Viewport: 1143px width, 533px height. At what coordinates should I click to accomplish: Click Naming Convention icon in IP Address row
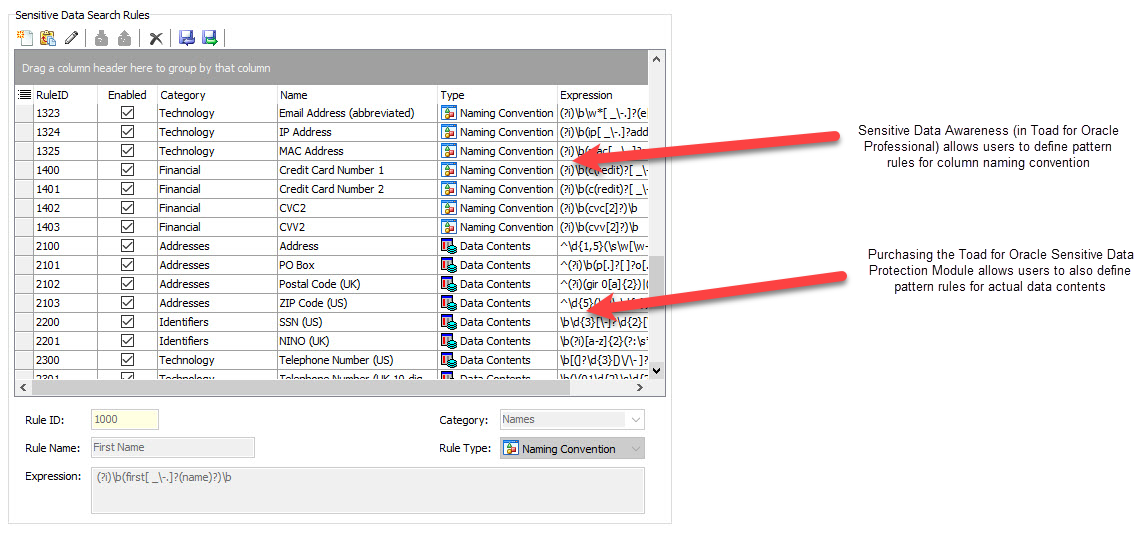pos(449,132)
